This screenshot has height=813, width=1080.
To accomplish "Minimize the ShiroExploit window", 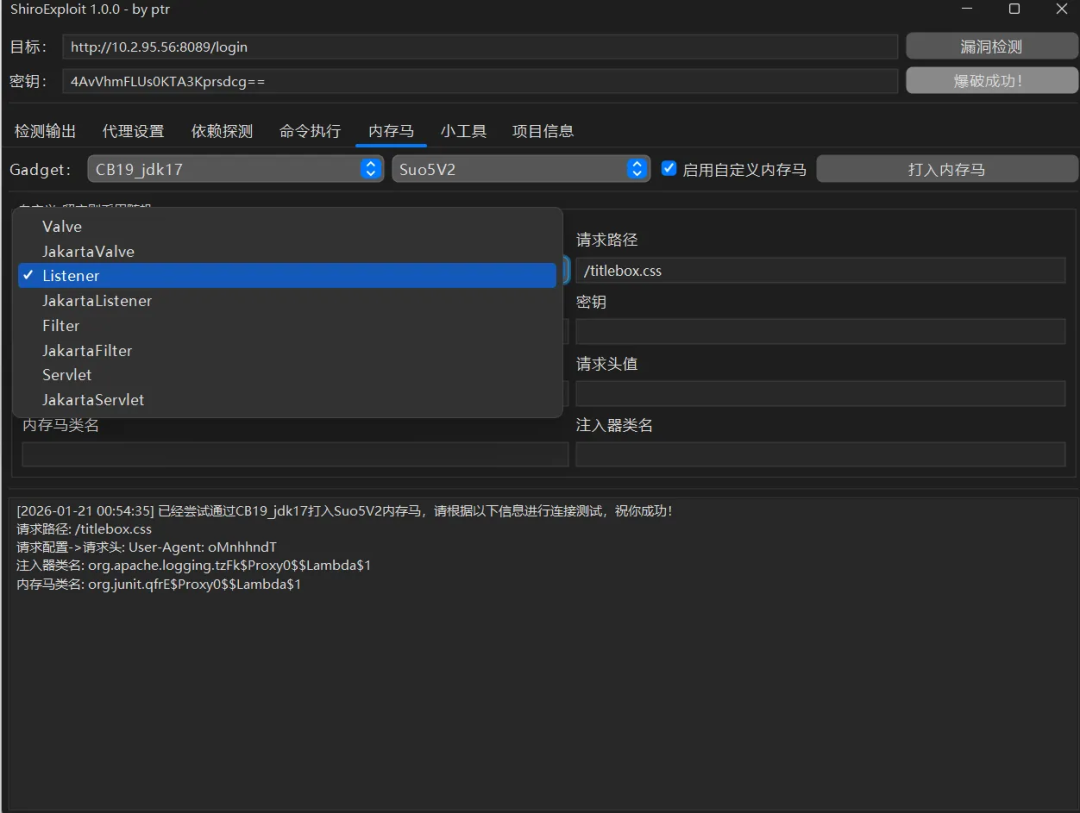I will [x=967, y=9].
